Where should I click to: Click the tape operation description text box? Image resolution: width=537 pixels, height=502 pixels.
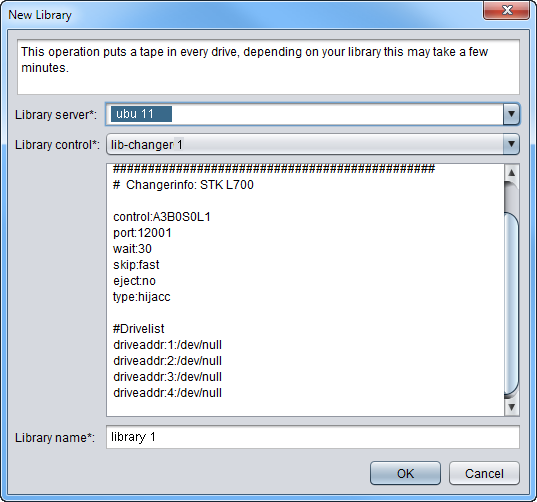coord(268,67)
